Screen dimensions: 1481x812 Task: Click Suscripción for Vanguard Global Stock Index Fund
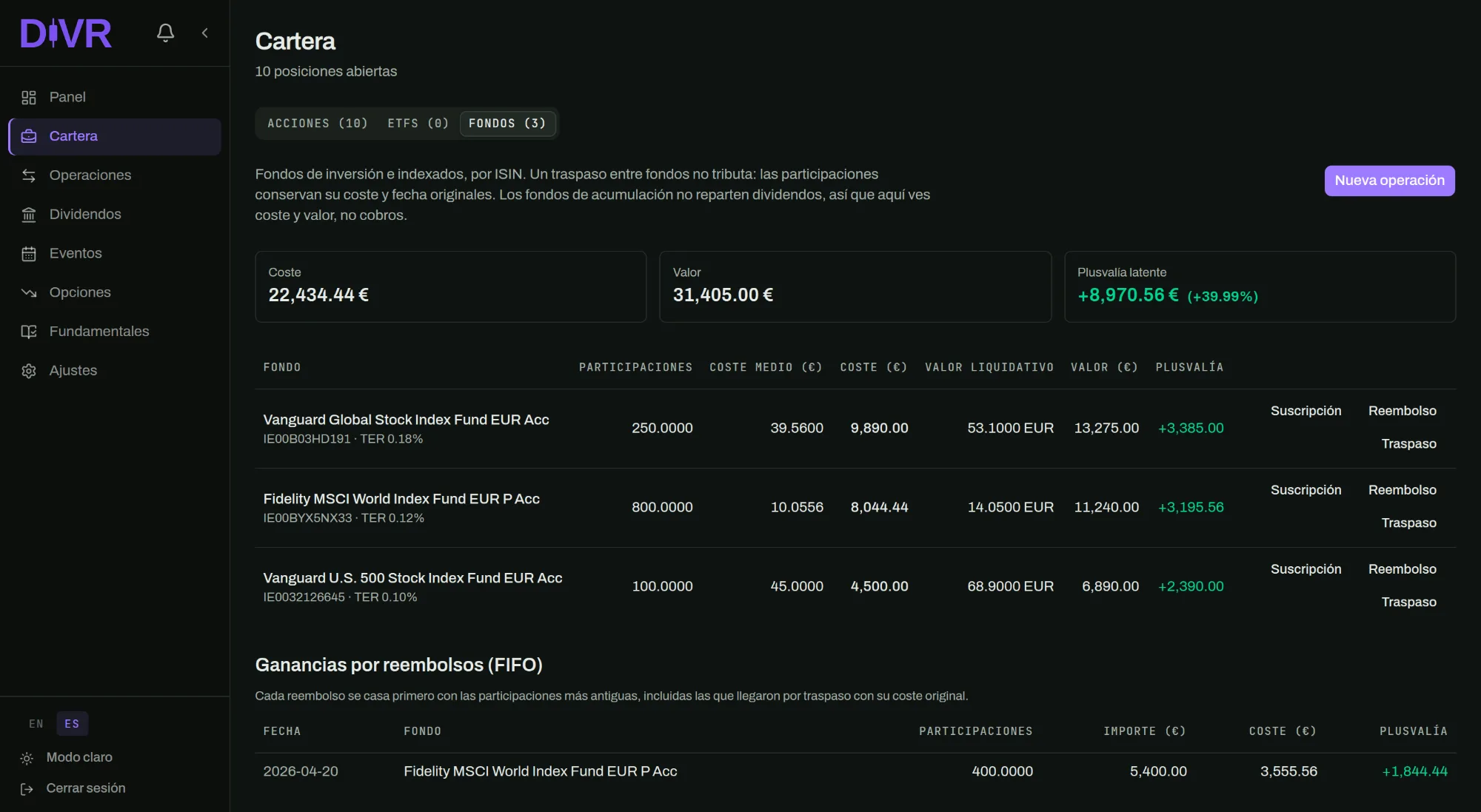point(1306,411)
